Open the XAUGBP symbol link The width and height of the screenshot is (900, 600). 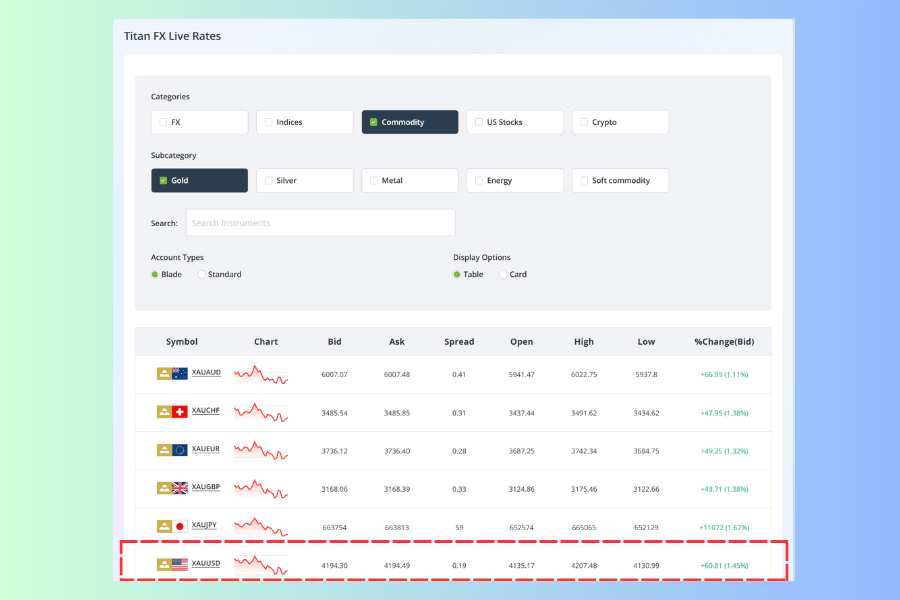click(x=205, y=487)
